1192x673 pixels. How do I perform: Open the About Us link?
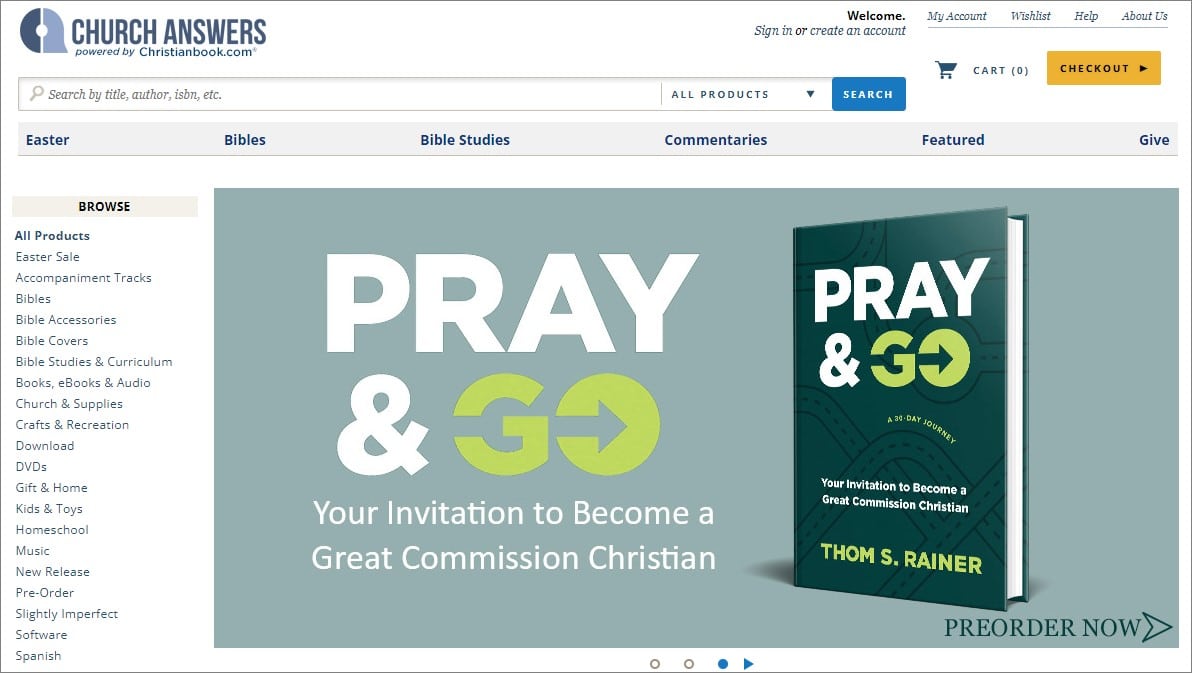[x=1144, y=16]
